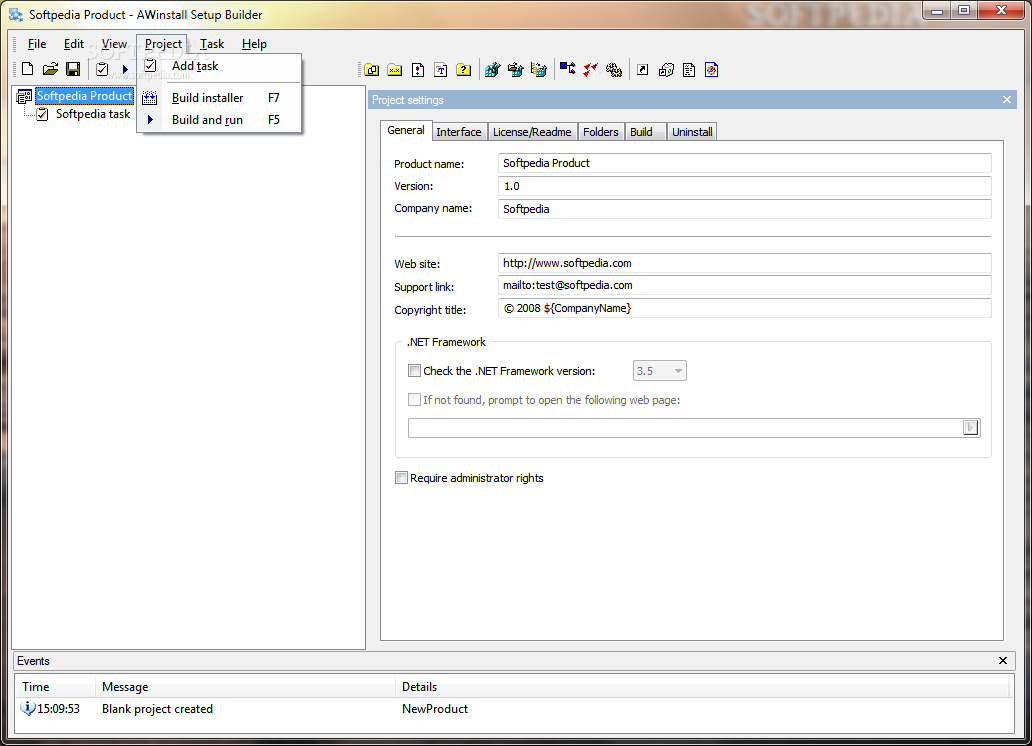Click the Company name input field
The width and height of the screenshot is (1032, 746).
tap(744, 209)
